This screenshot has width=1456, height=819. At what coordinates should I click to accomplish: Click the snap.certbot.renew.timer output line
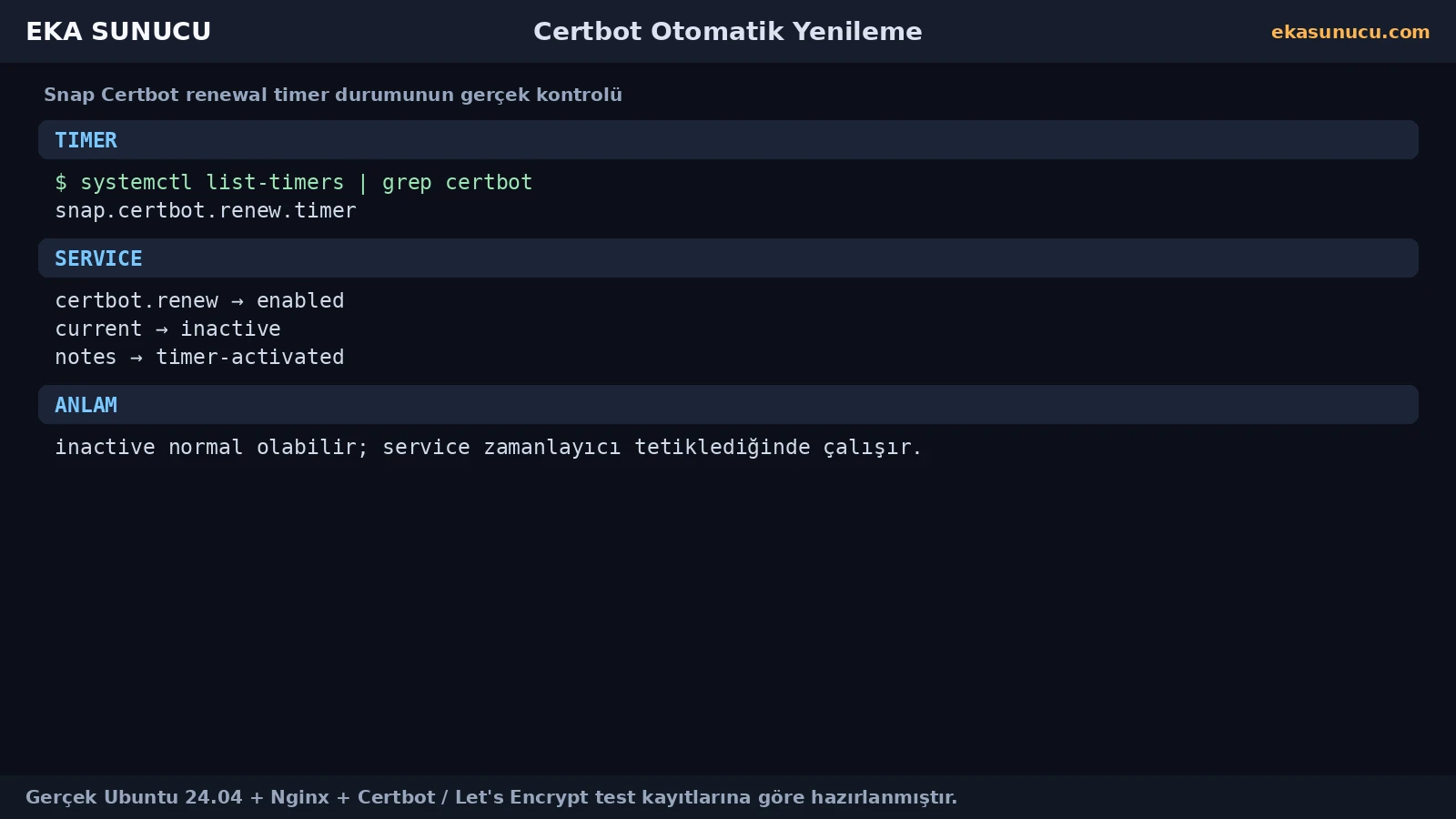point(206,211)
